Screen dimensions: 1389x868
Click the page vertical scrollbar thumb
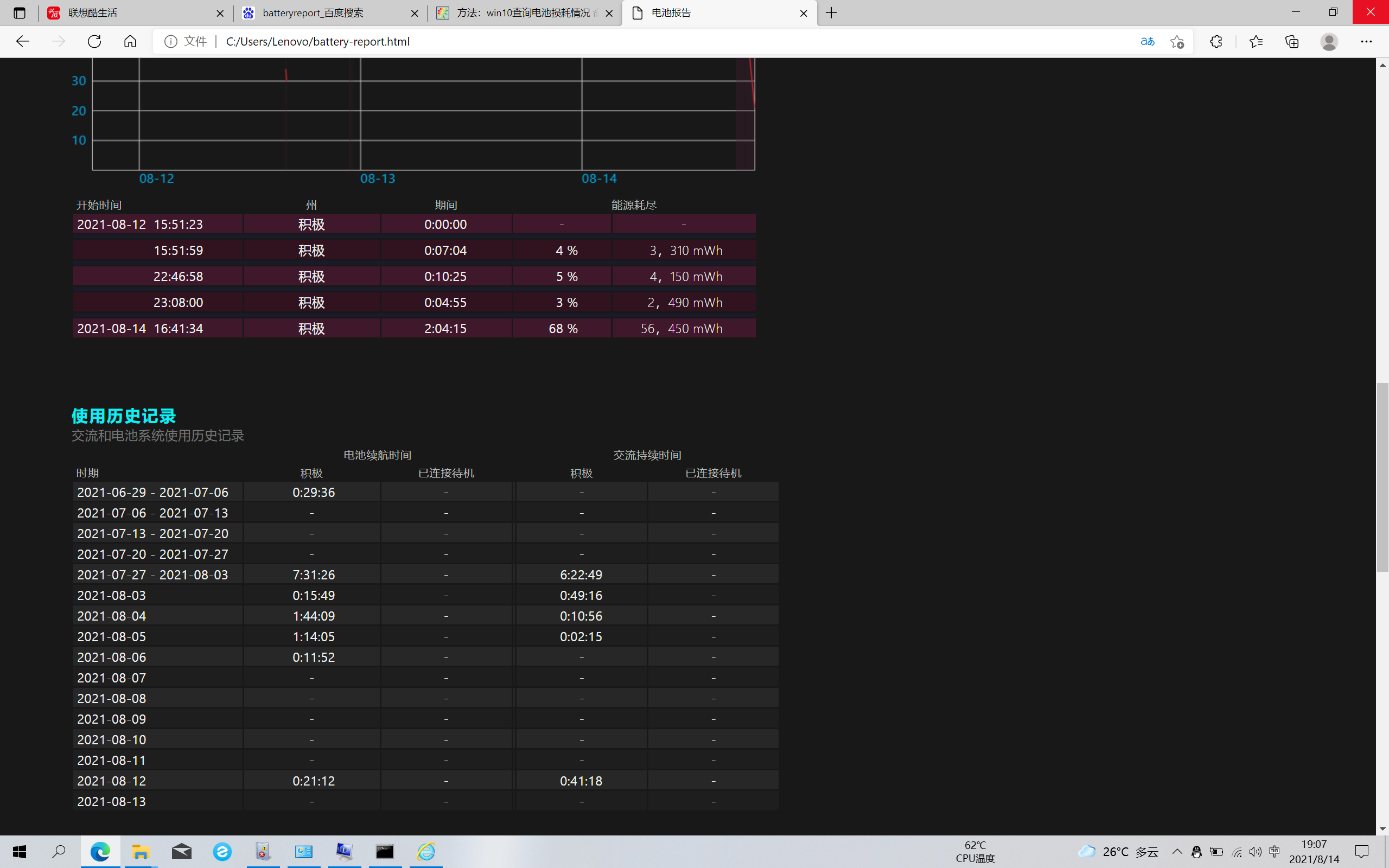pyautogui.click(x=1382, y=476)
